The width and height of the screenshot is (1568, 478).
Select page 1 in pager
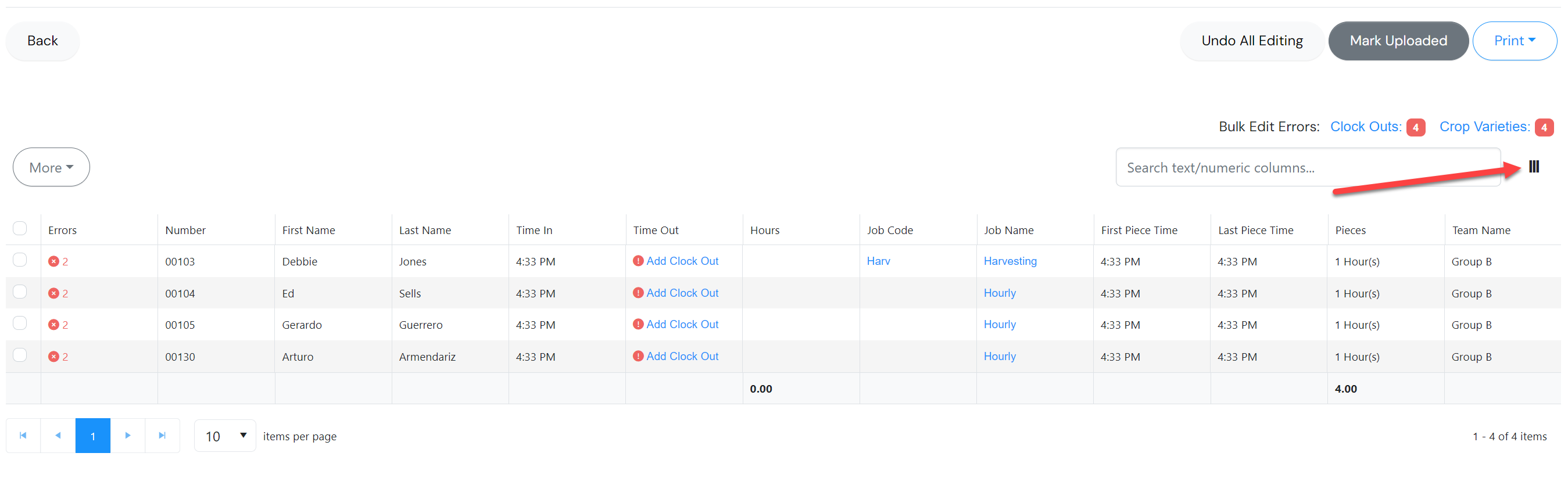(92, 436)
